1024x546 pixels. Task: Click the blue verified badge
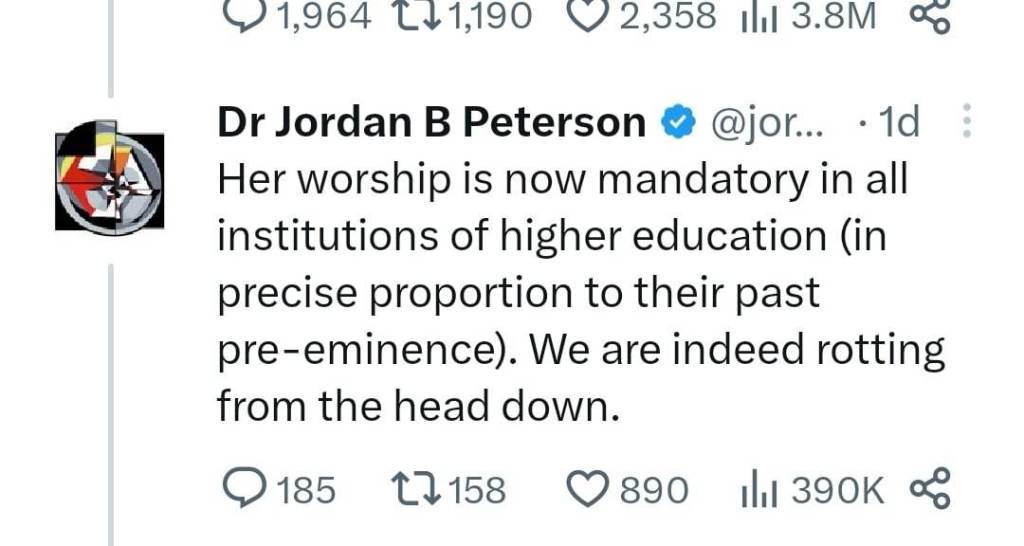678,123
